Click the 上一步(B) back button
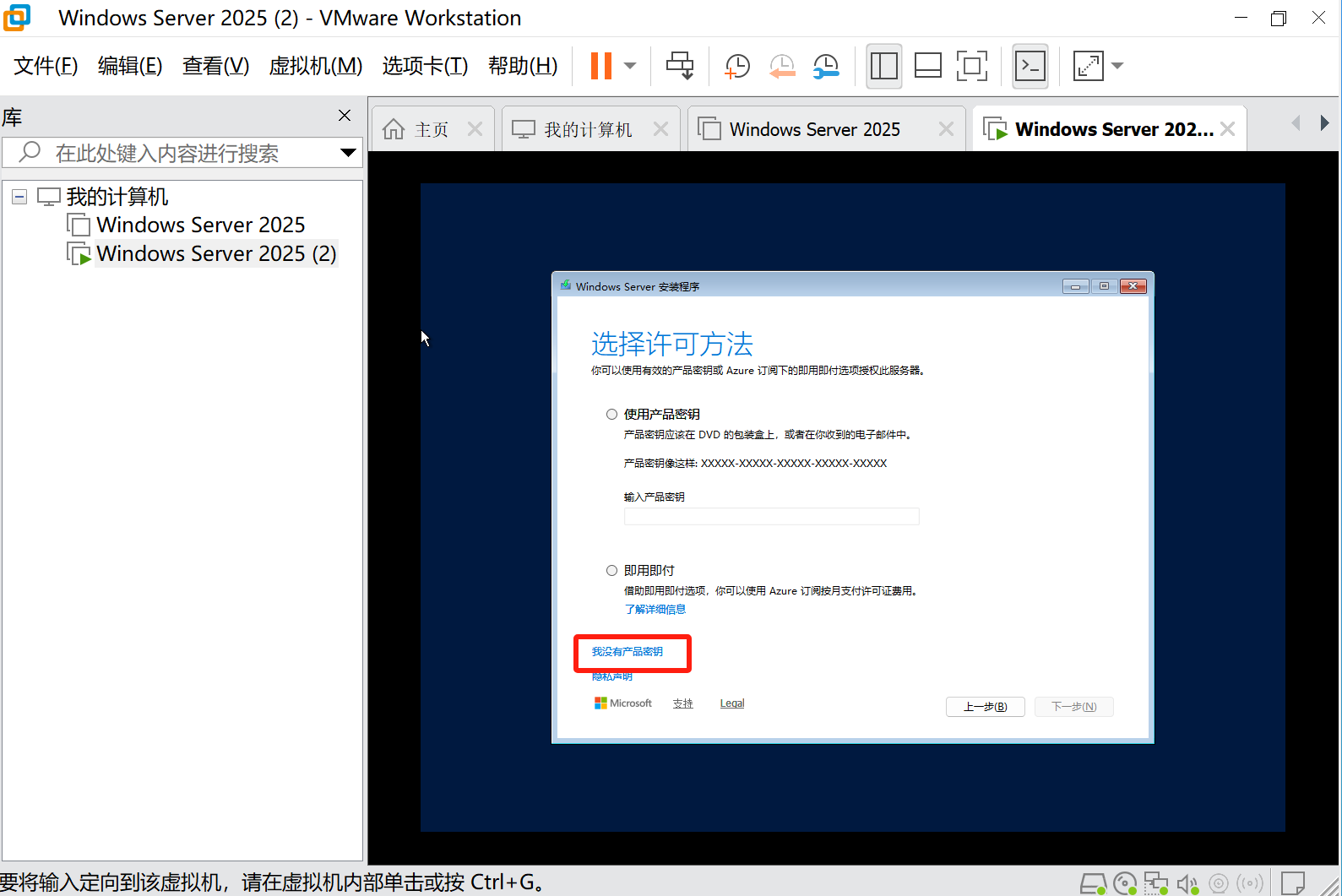Screen dimensions: 1342x896 pos(985,706)
